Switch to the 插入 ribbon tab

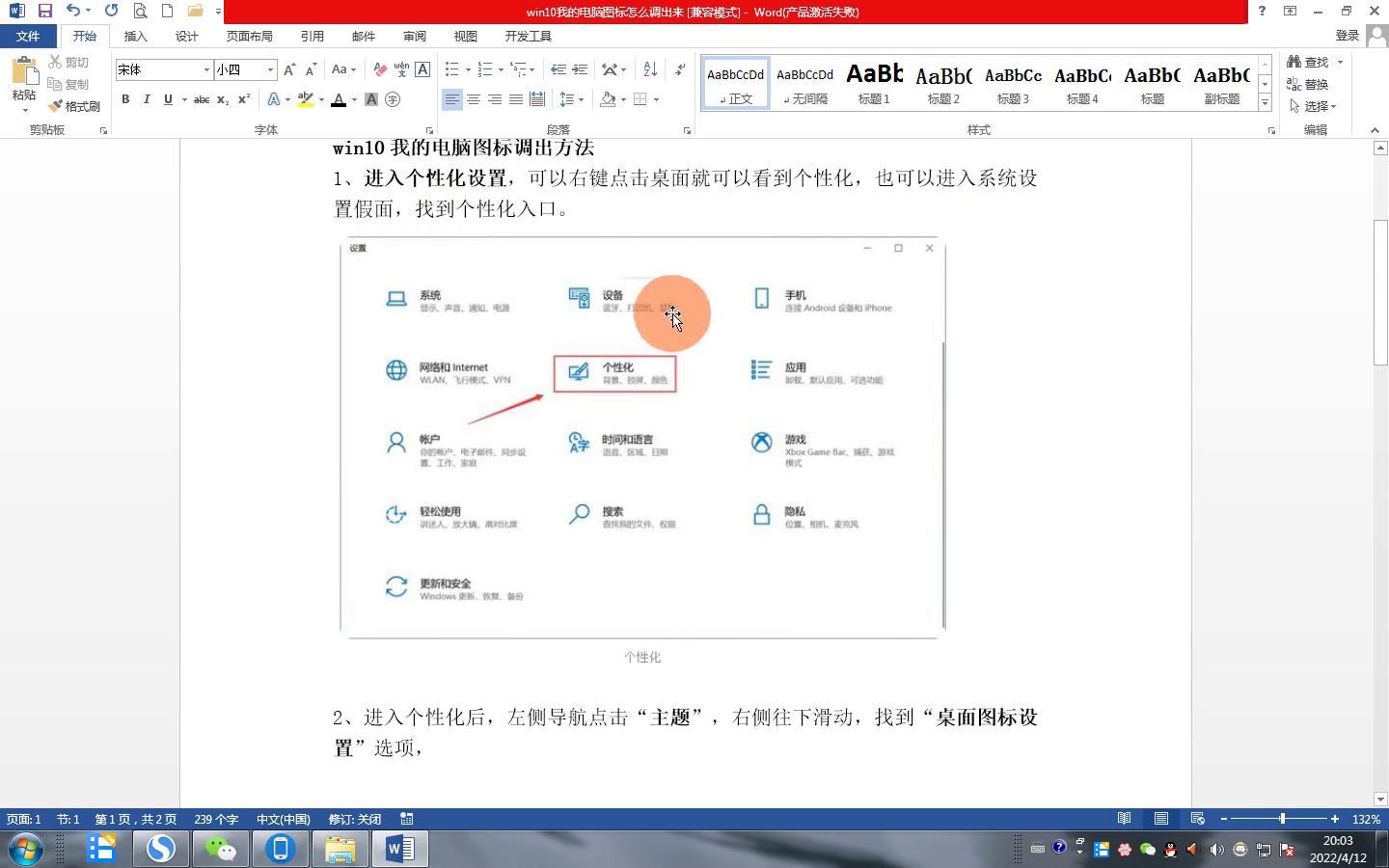tap(135, 36)
